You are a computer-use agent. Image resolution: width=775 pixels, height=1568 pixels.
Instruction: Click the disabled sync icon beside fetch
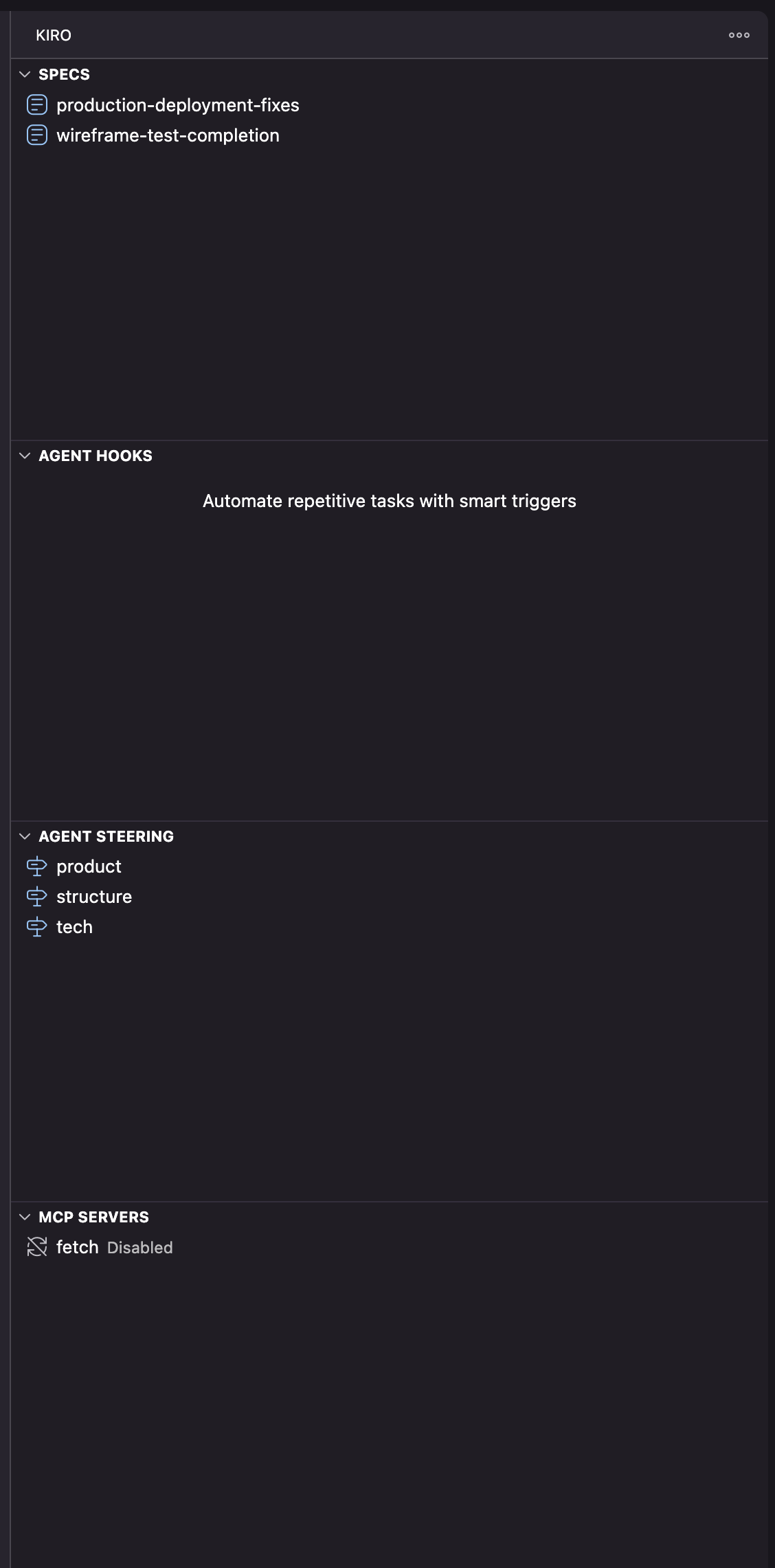[x=37, y=1247]
